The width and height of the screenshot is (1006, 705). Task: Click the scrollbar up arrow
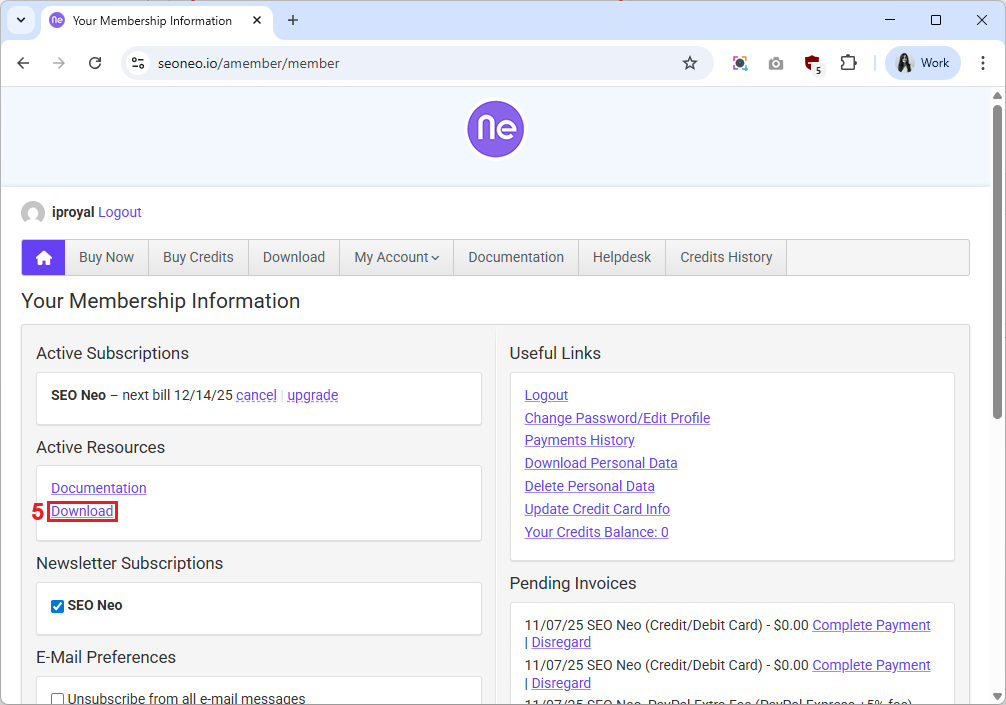click(x=997, y=96)
